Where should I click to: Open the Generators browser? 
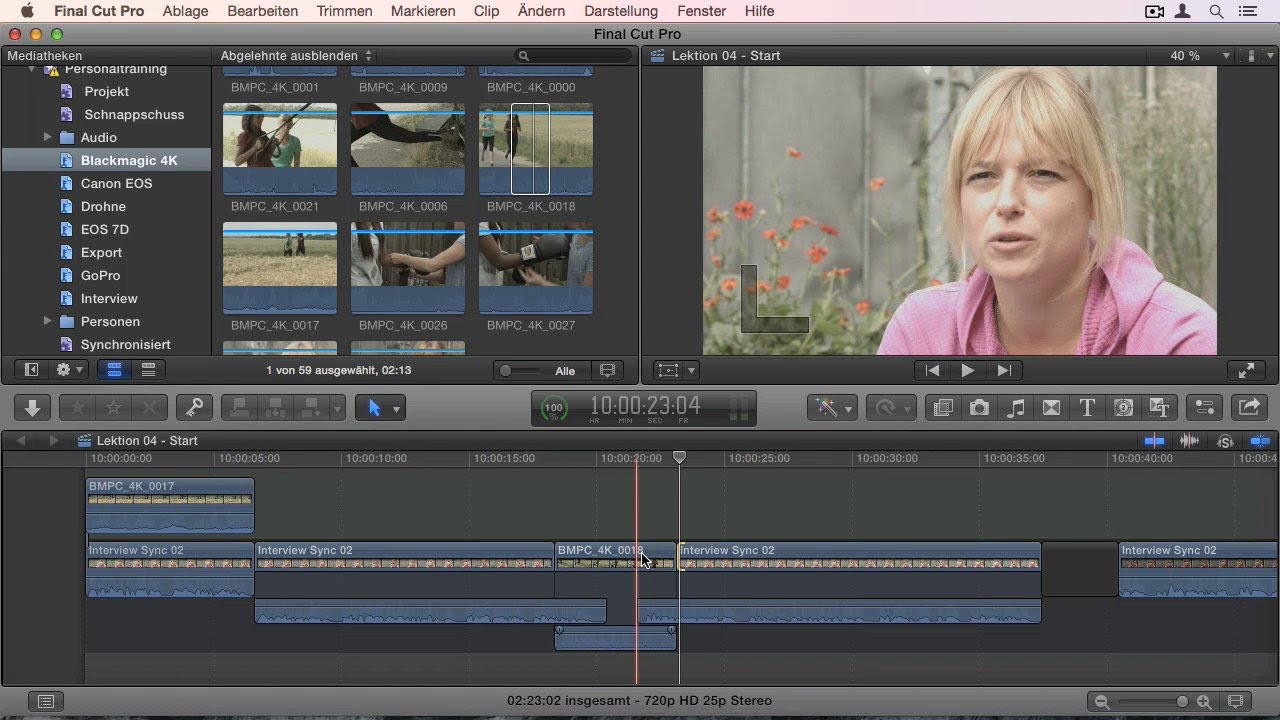1123,408
